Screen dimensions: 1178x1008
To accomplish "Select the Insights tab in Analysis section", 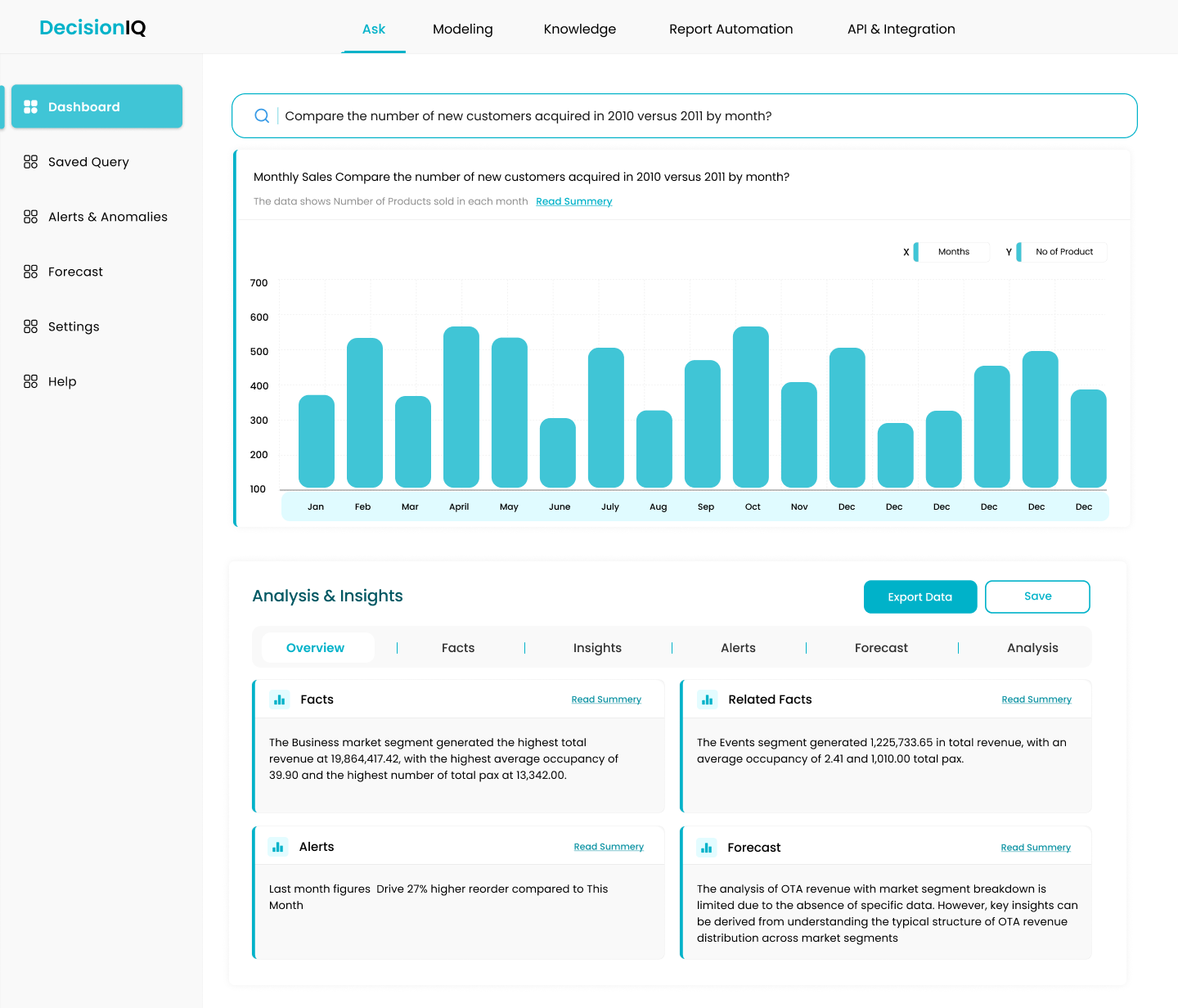I will point(597,648).
